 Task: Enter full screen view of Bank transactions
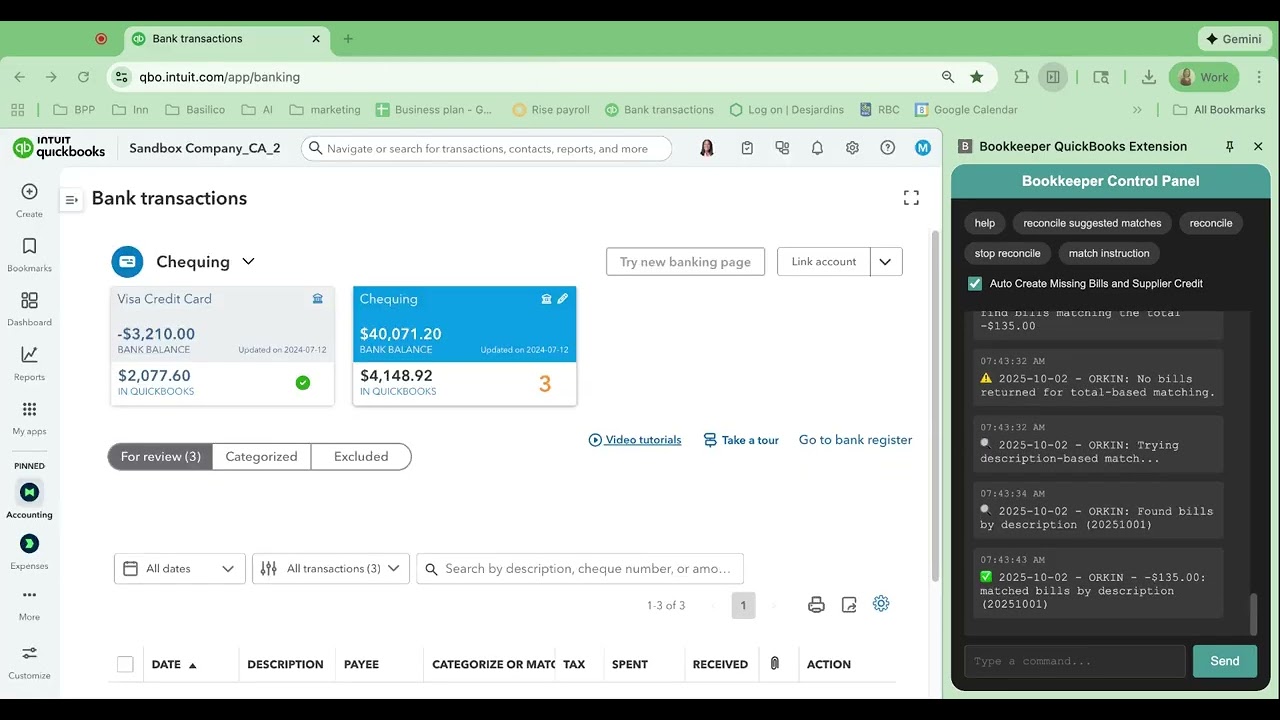coord(911,198)
